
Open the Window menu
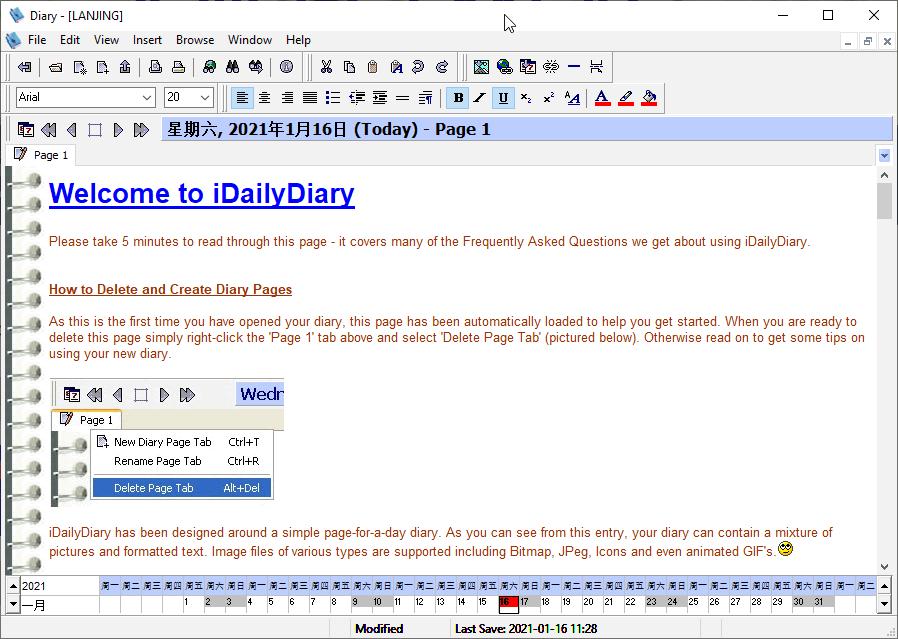250,40
